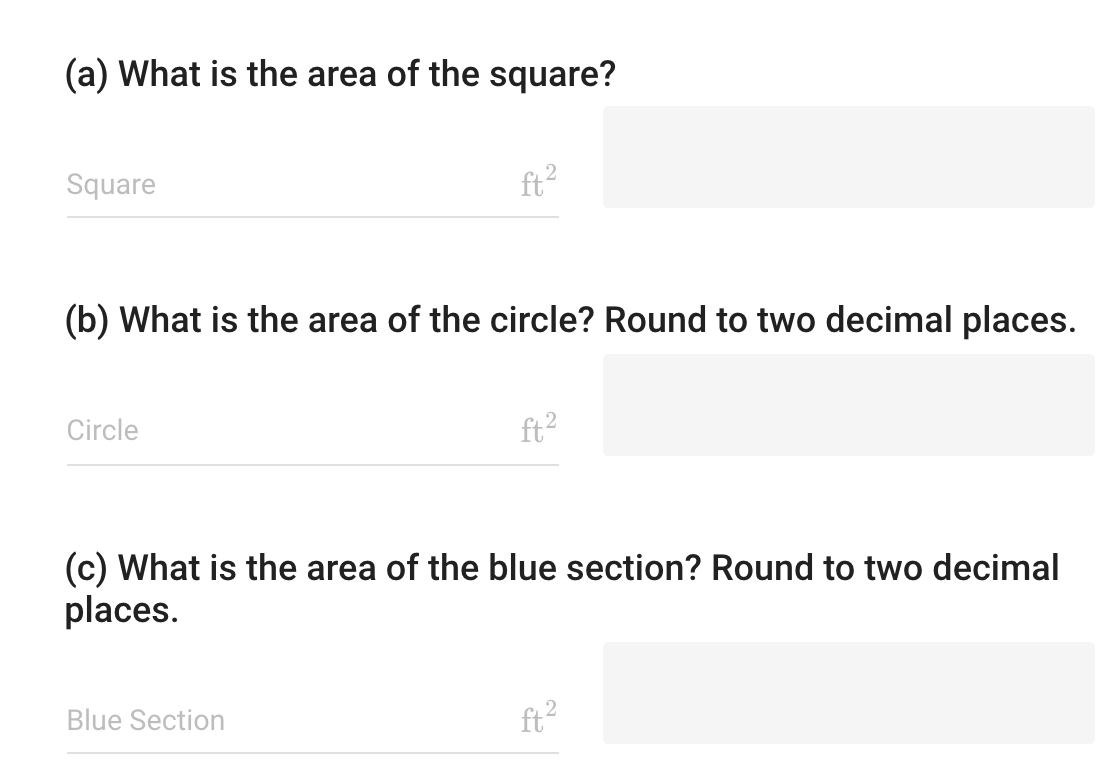This screenshot has width=1106, height=768.
Task: Click the Blue Section answer field
Action: [300, 726]
